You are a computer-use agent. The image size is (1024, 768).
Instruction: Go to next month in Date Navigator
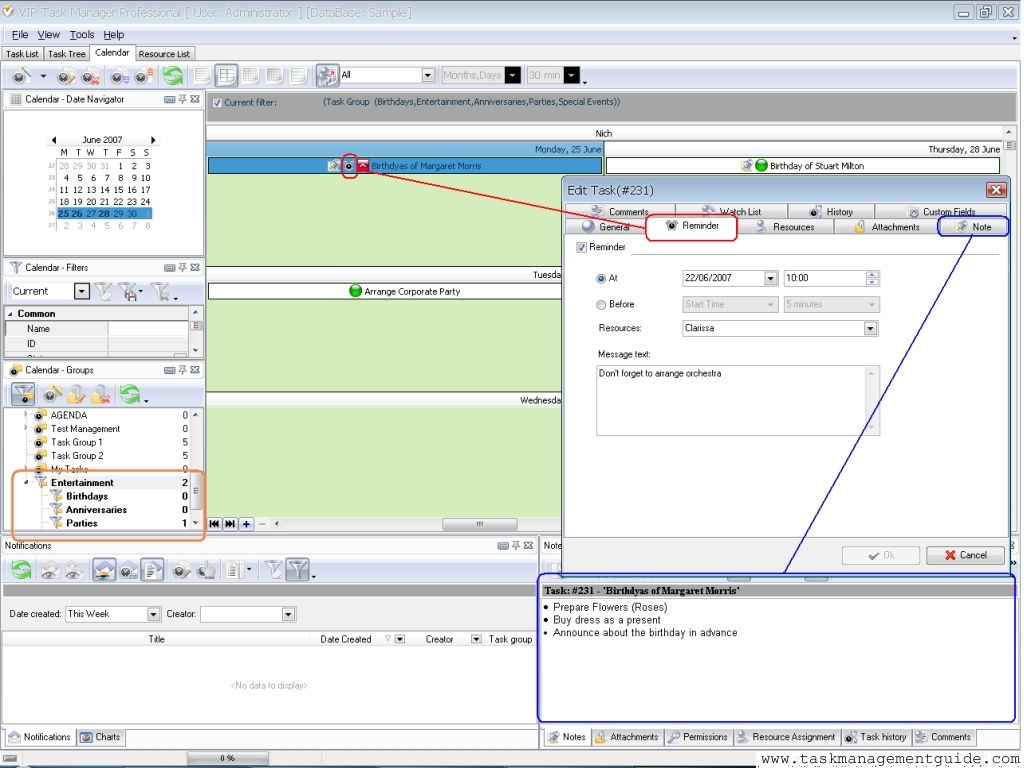[153, 140]
